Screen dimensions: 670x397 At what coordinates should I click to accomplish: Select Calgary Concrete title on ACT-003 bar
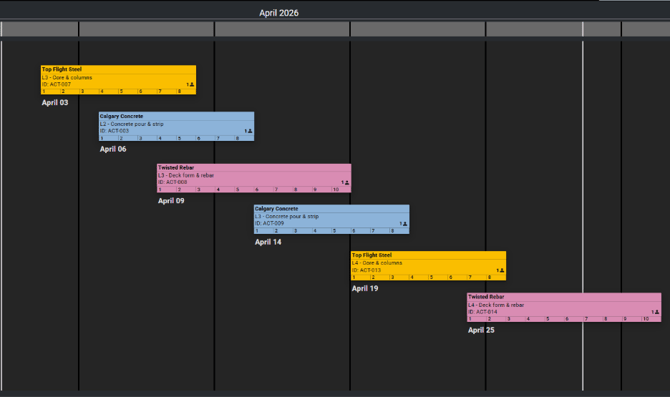pyautogui.click(x=121, y=116)
